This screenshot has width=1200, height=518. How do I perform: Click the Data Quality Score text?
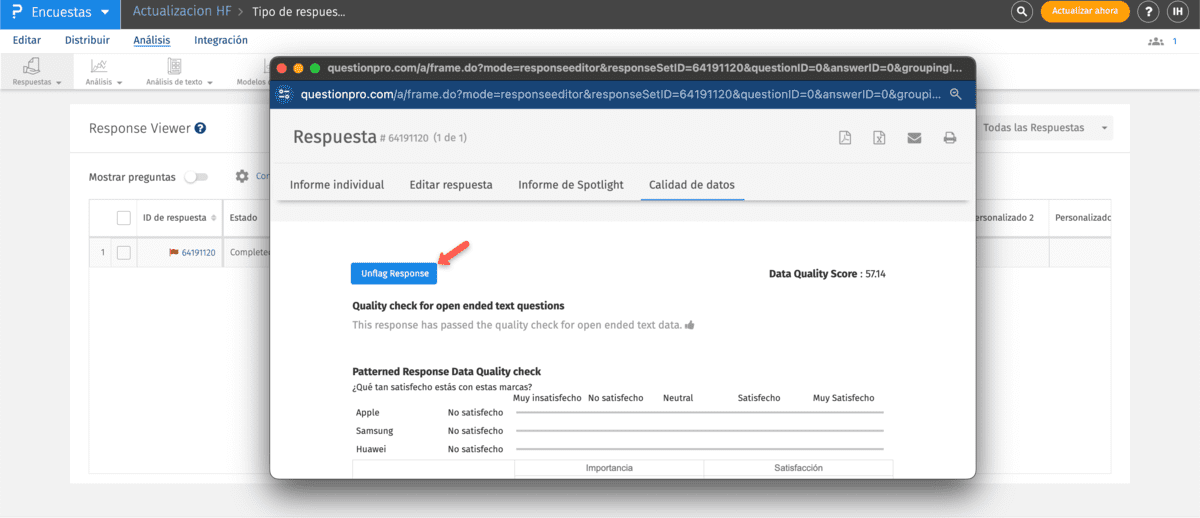827,273
